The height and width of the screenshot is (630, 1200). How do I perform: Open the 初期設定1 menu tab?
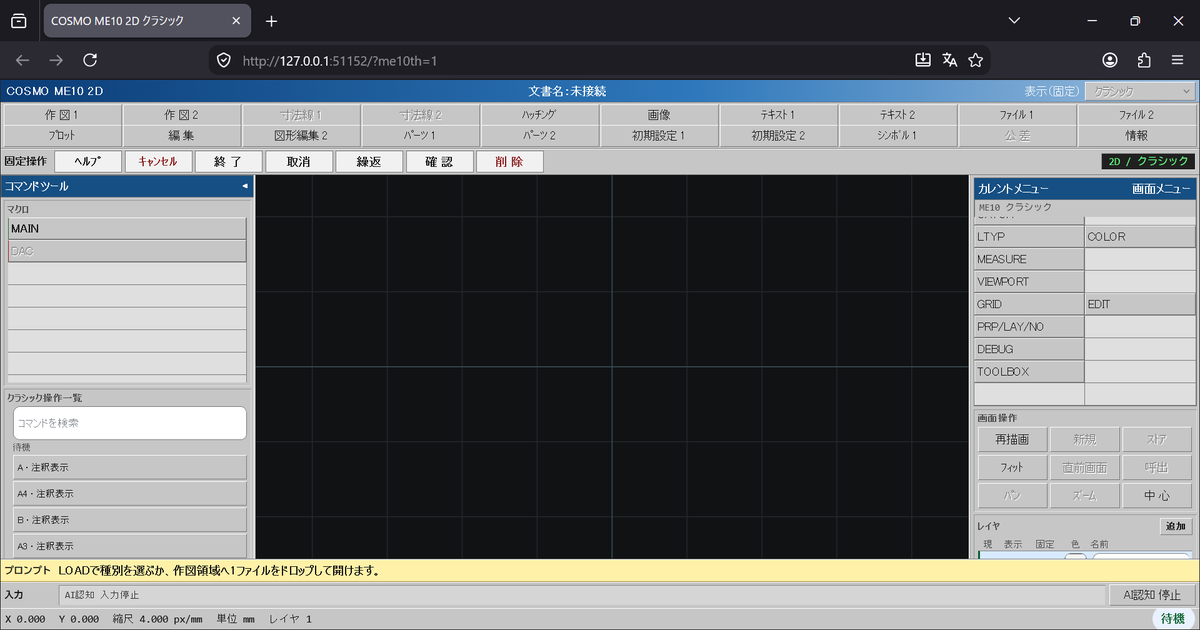point(658,135)
